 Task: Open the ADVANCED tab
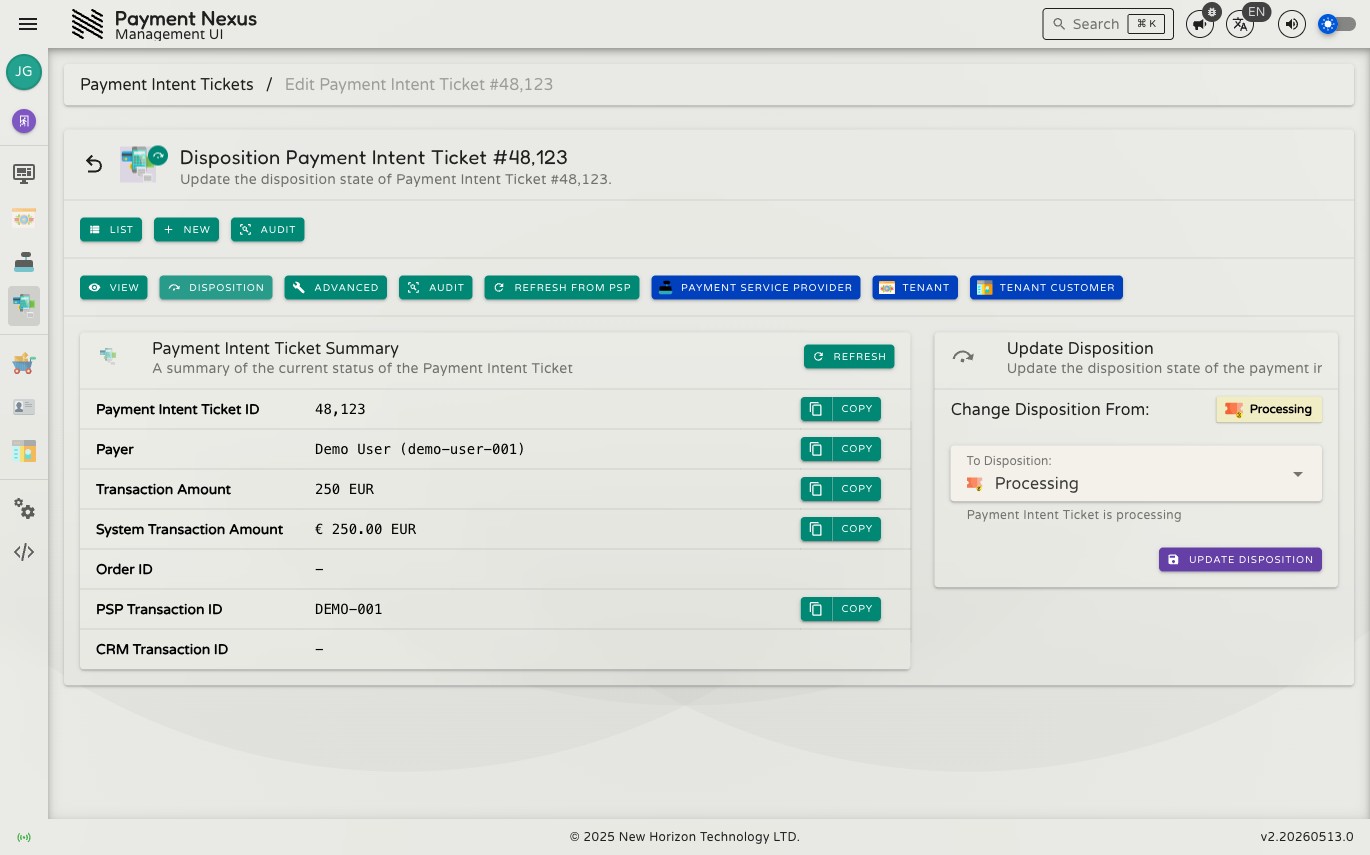(x=336, y=288)
